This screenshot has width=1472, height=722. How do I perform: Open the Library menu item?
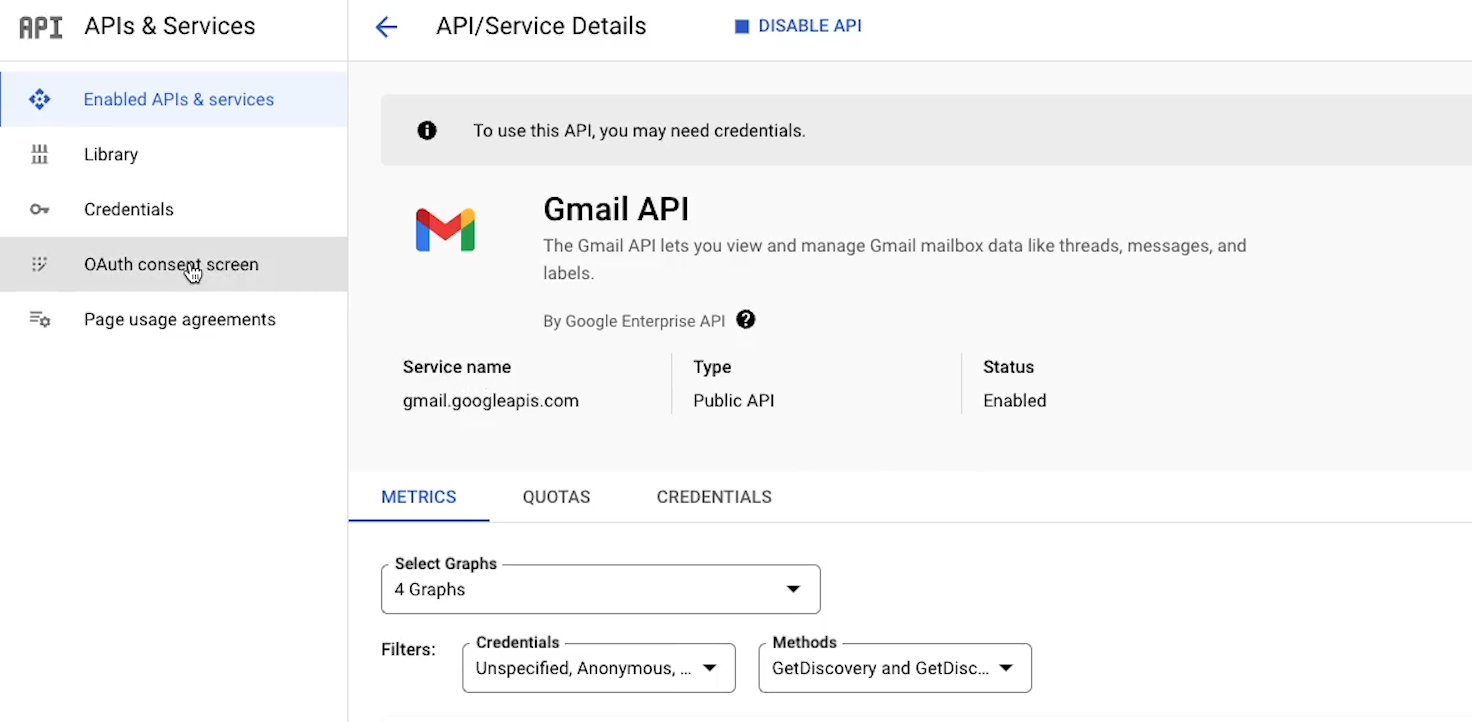pyautogui.click(x=174, y=154)
